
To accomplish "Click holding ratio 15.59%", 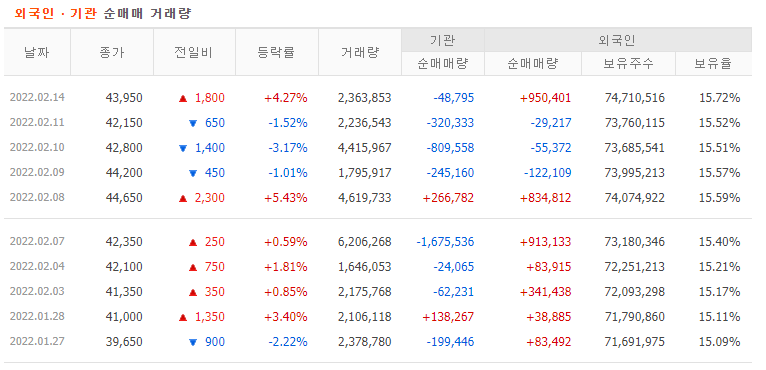I will click(720, 198).
